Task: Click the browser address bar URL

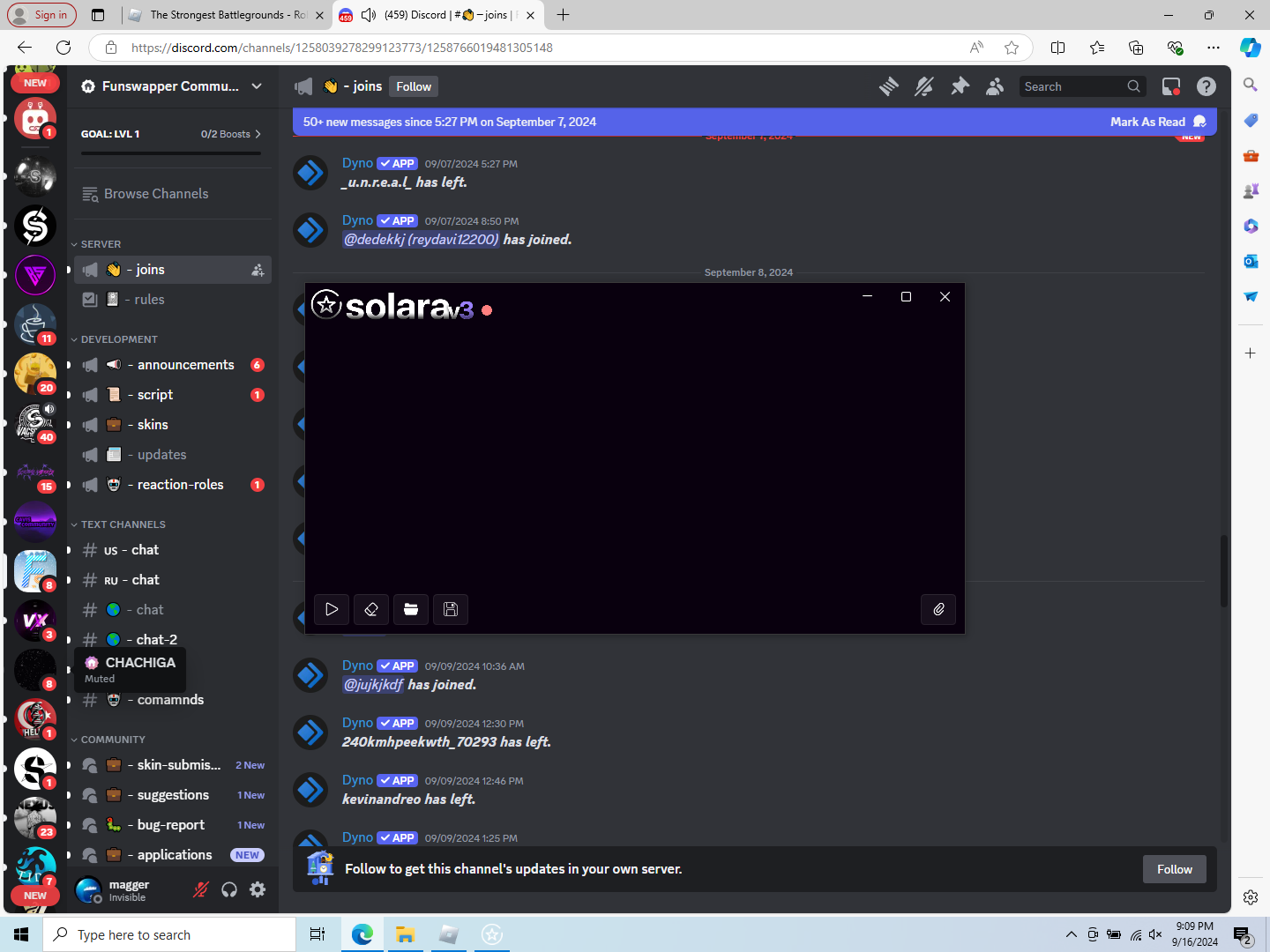Action: click(342, 48)
